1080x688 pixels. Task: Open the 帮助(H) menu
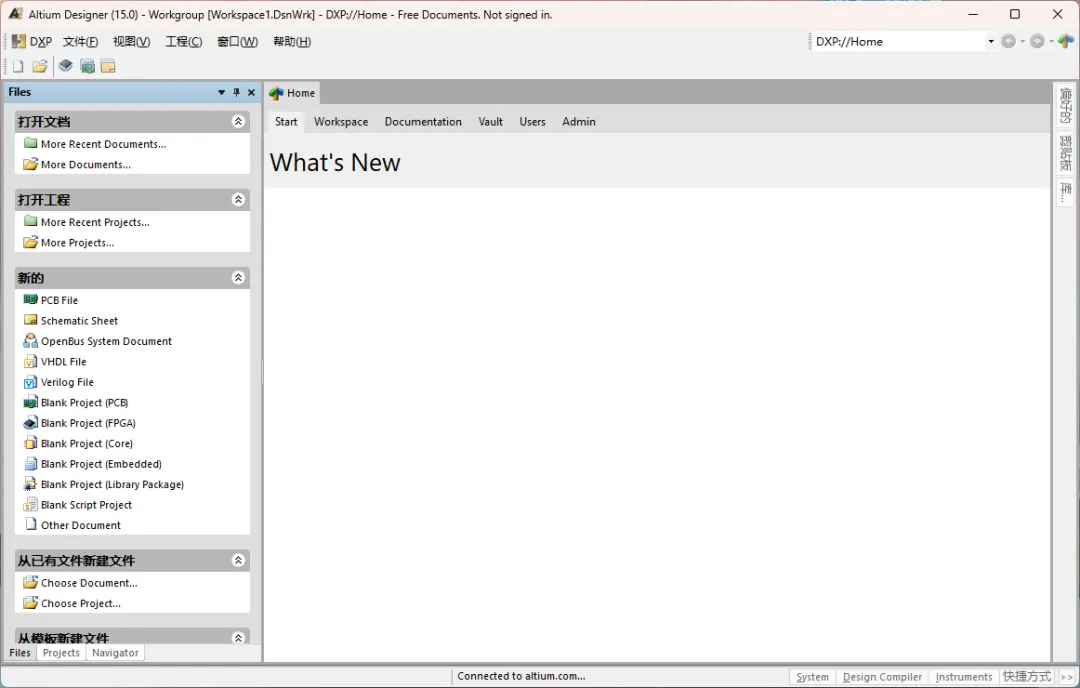coord(292,41)
